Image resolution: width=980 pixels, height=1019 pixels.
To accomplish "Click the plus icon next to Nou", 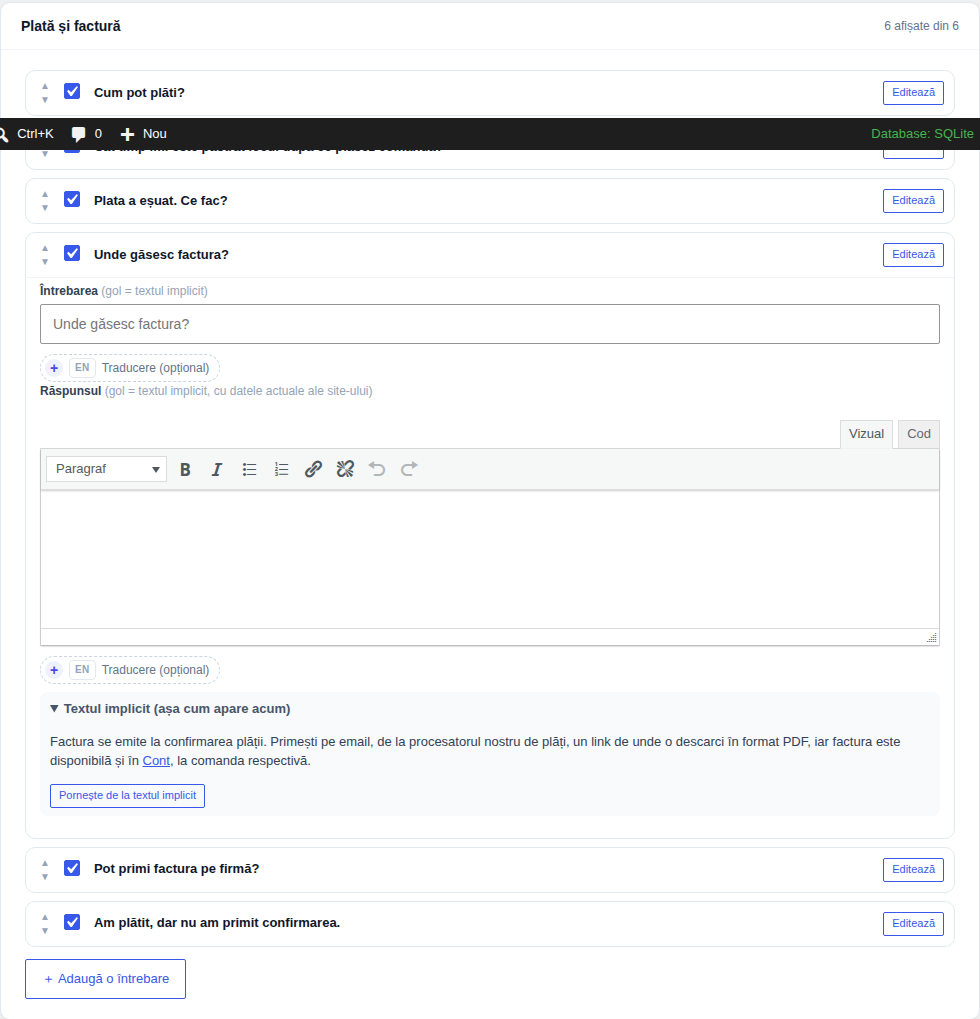I will coord(127,135).
